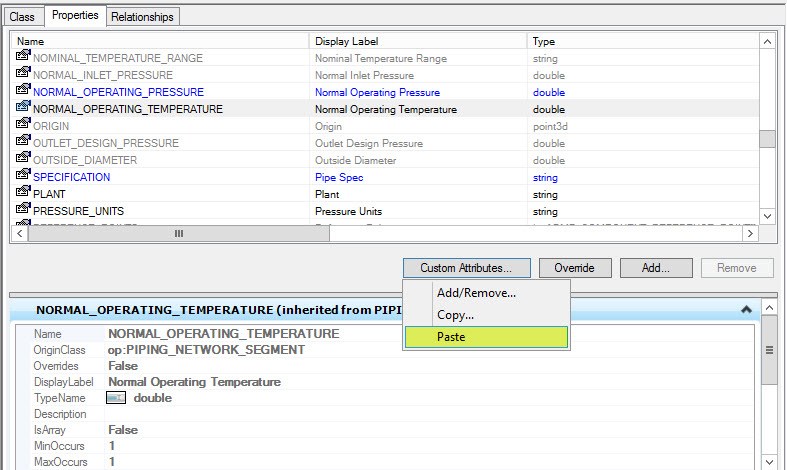Click the 'Nominal Temperature Range' display label cell
This screenshot has height=470, width=787.
coord(381,58)
